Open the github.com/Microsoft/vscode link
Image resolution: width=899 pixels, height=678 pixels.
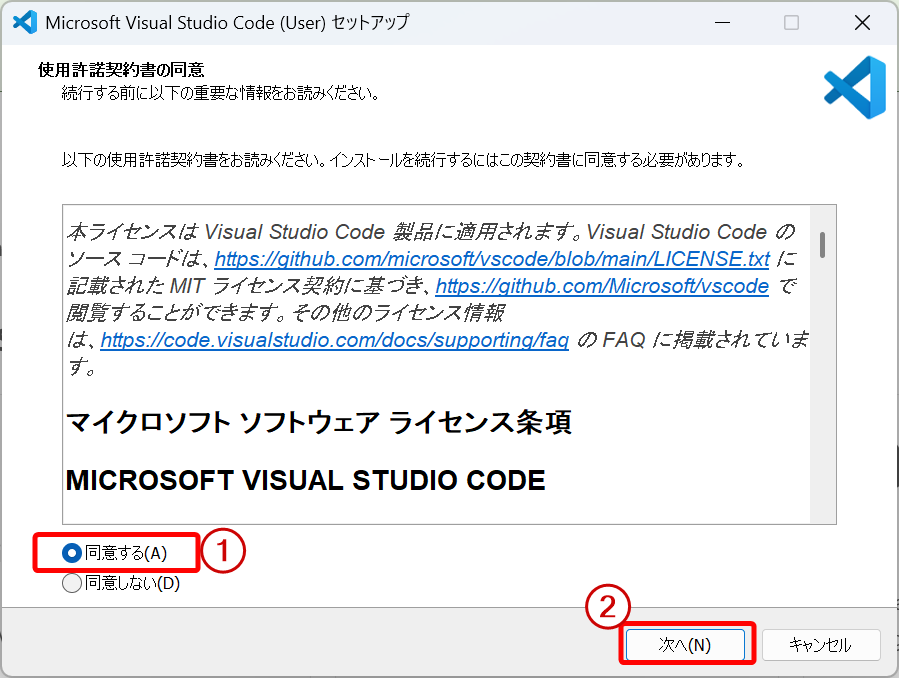(x=602, y=286)
